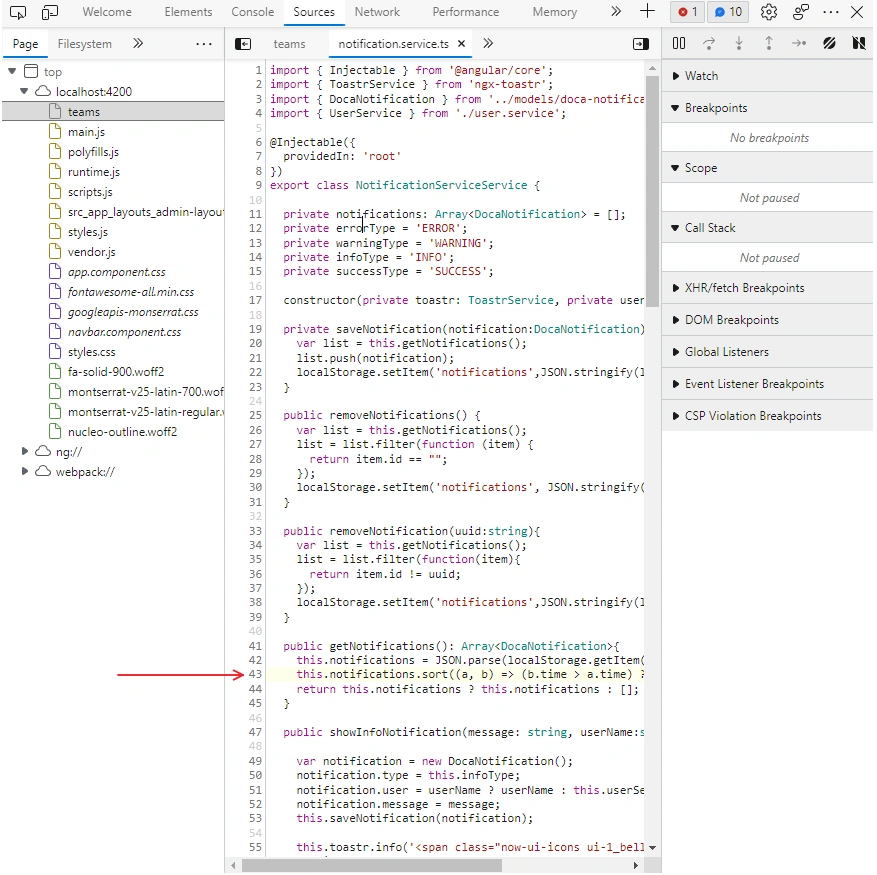Select the teams file in tree

[x=114, y=111]
